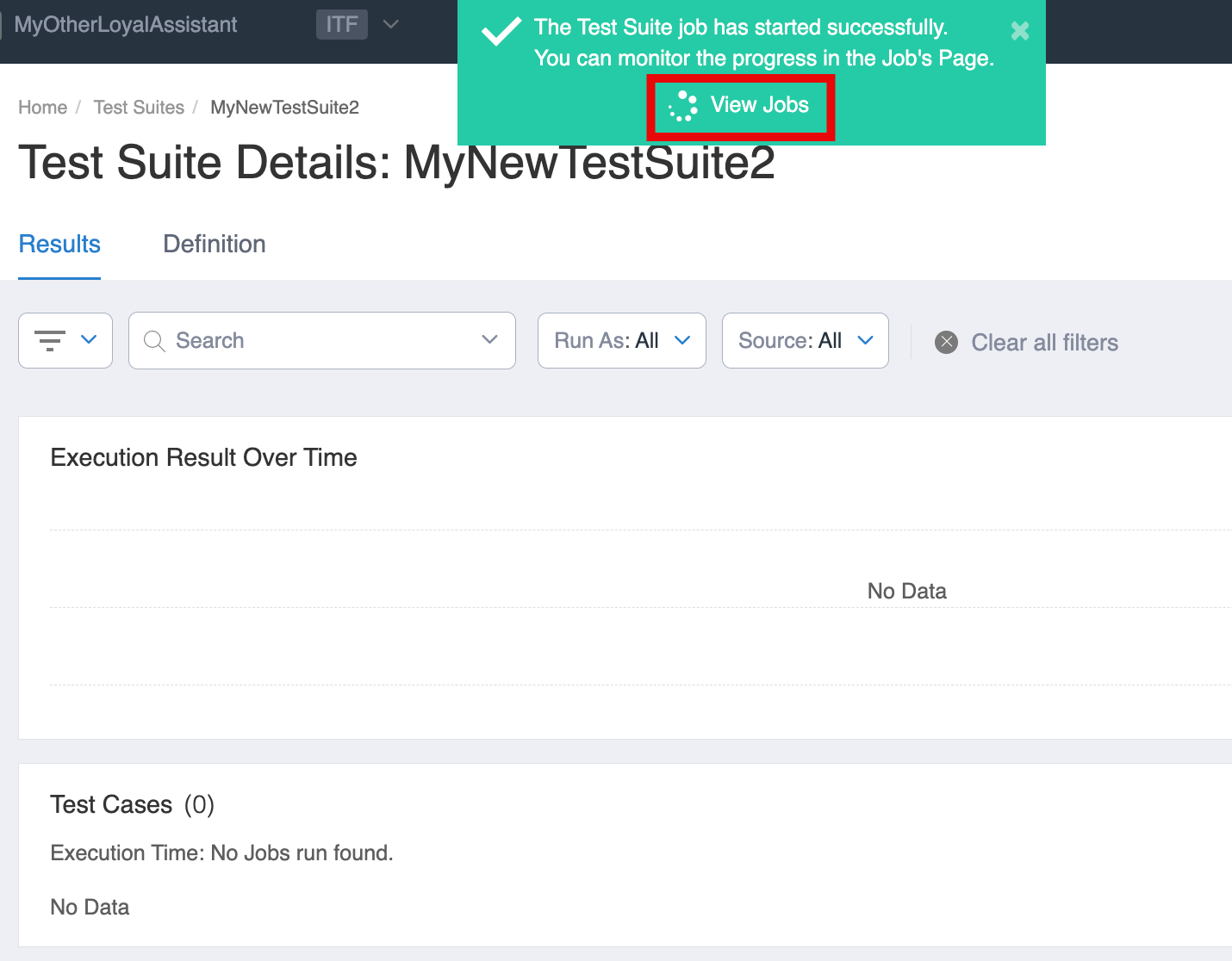
Task: Click the circled X clear filters icon
Action: (946, 343)
